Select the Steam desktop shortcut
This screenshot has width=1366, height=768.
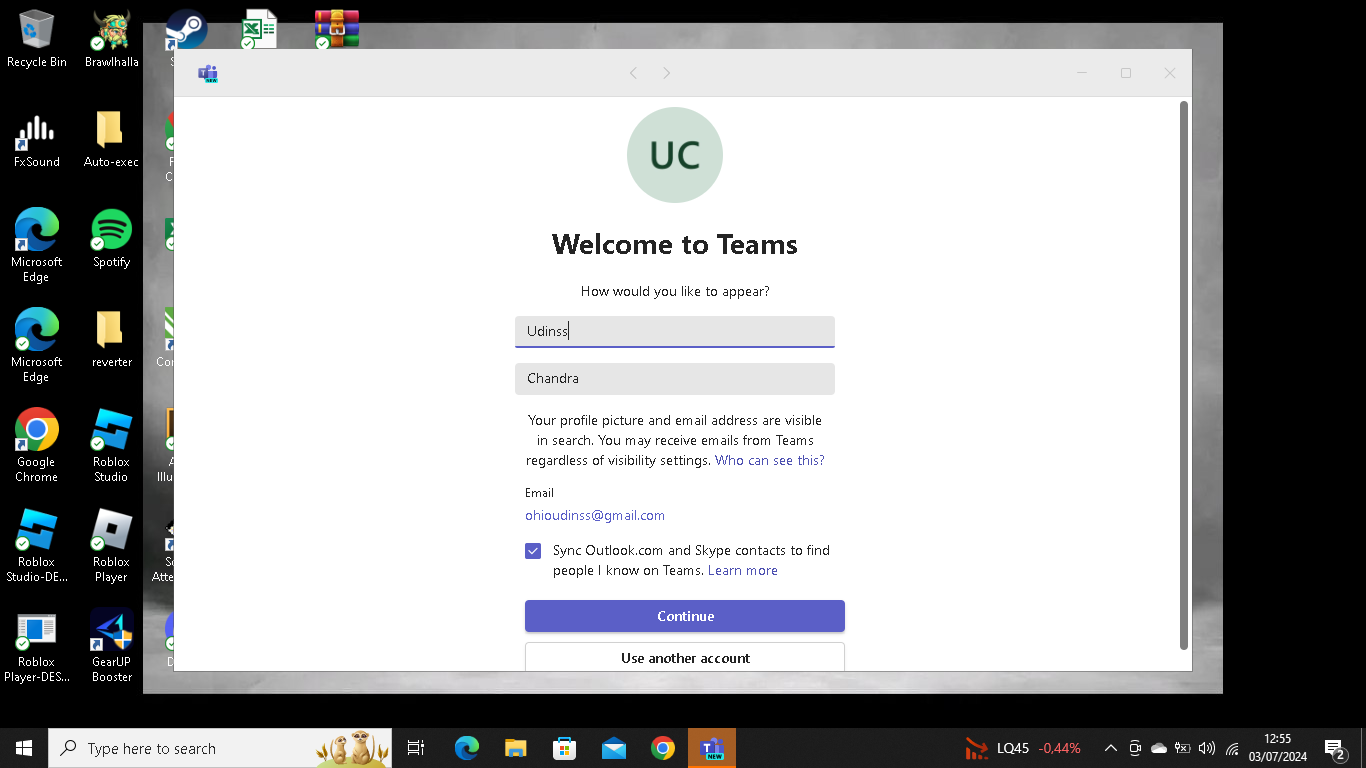(x=186, y=30)
